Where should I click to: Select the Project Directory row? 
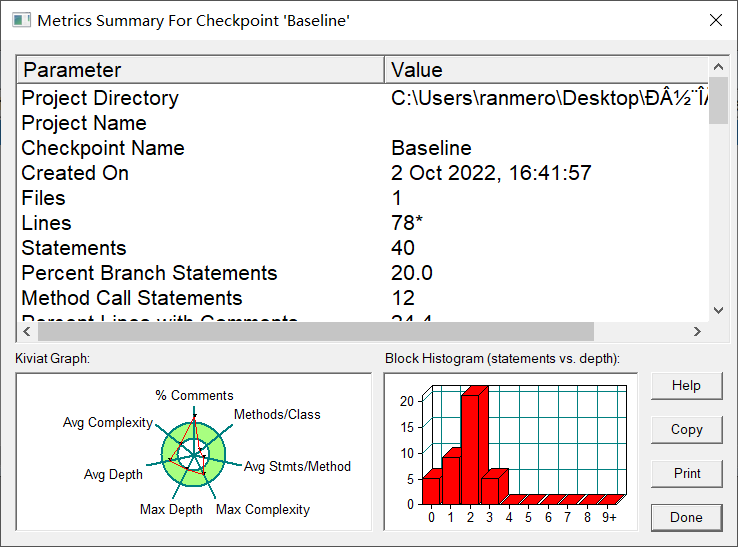362,98
